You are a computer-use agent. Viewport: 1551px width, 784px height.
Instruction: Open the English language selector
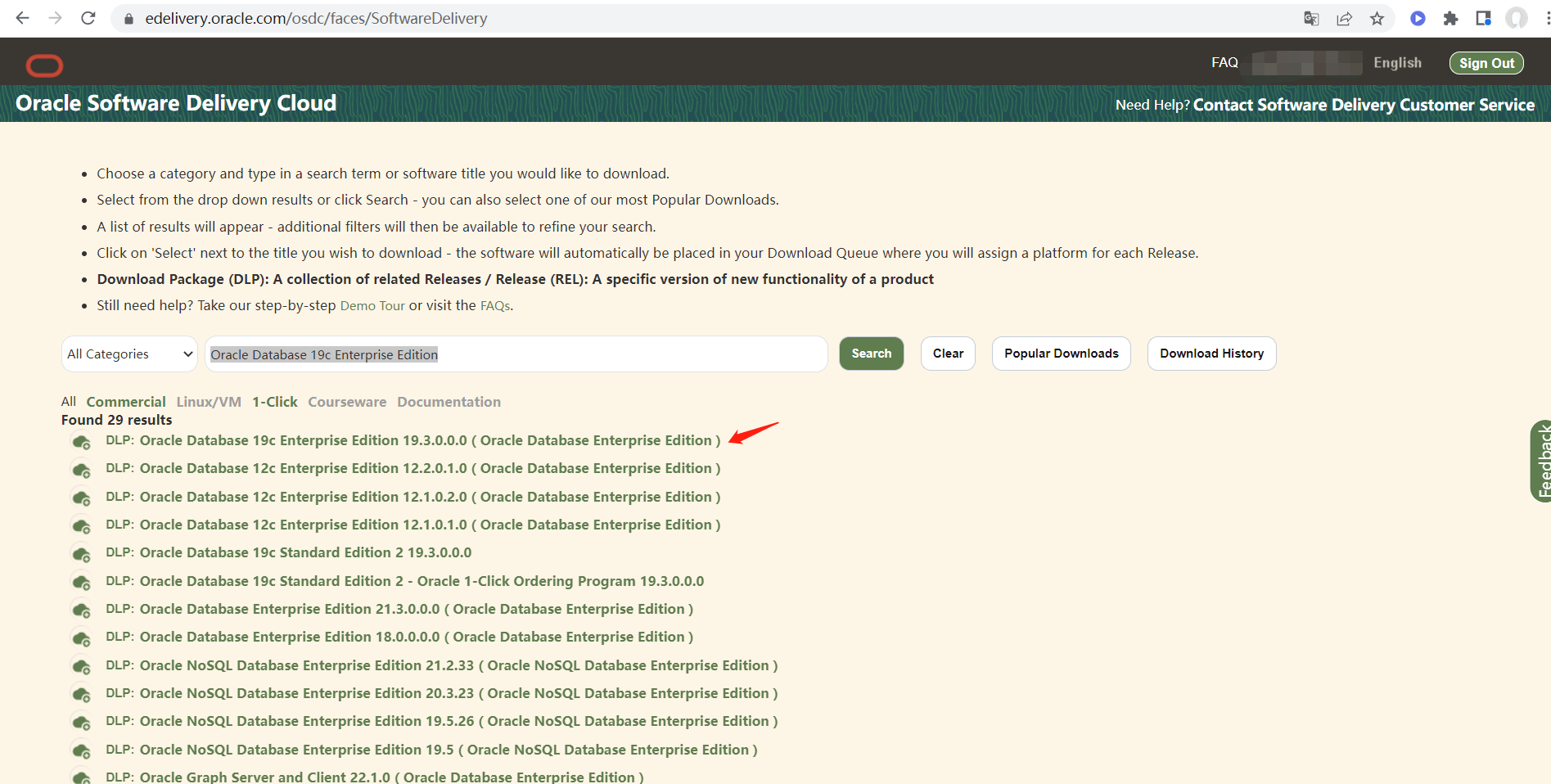(1397, 63)
